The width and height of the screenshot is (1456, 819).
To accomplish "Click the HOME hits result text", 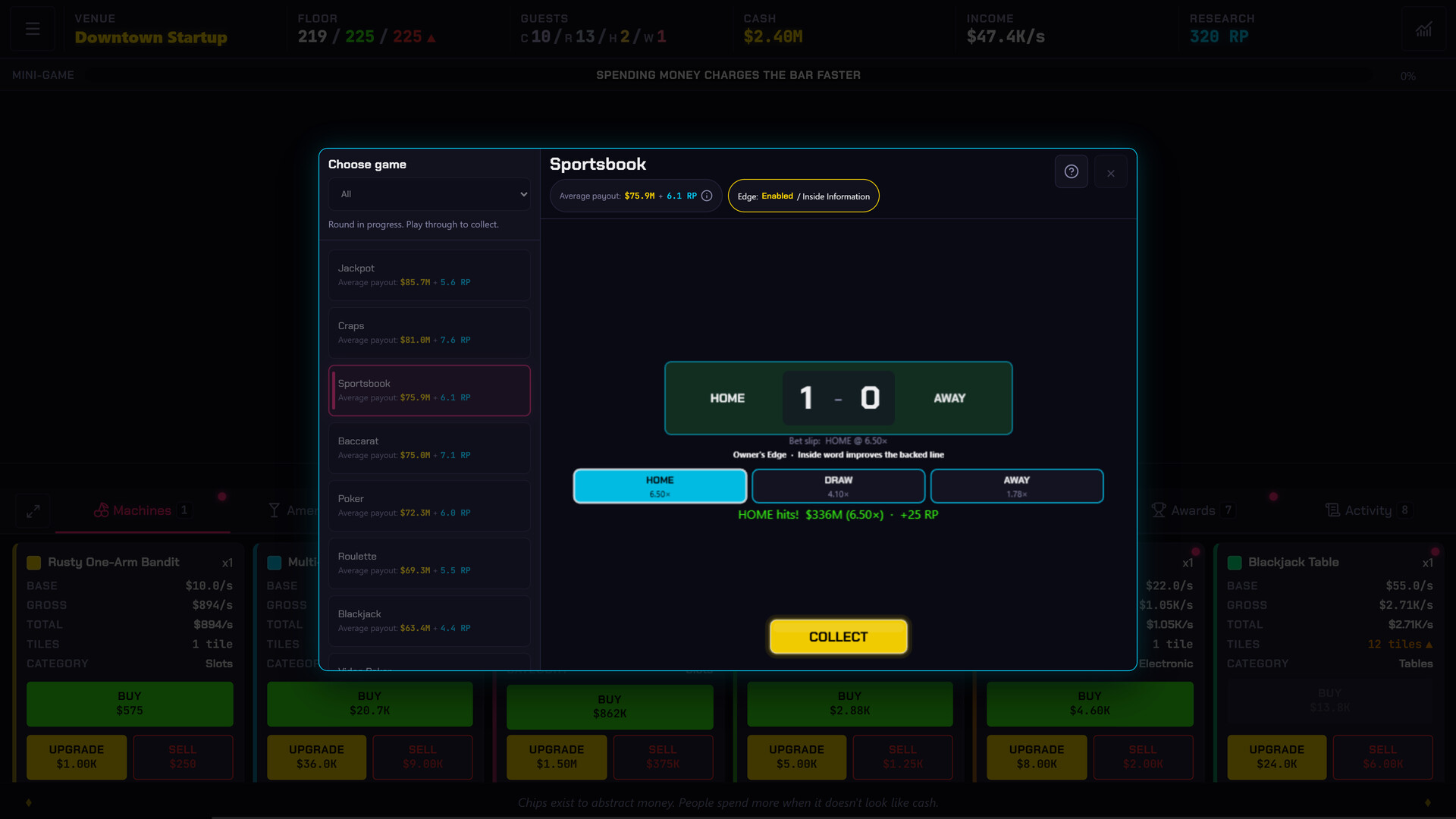I will (838, 515).
